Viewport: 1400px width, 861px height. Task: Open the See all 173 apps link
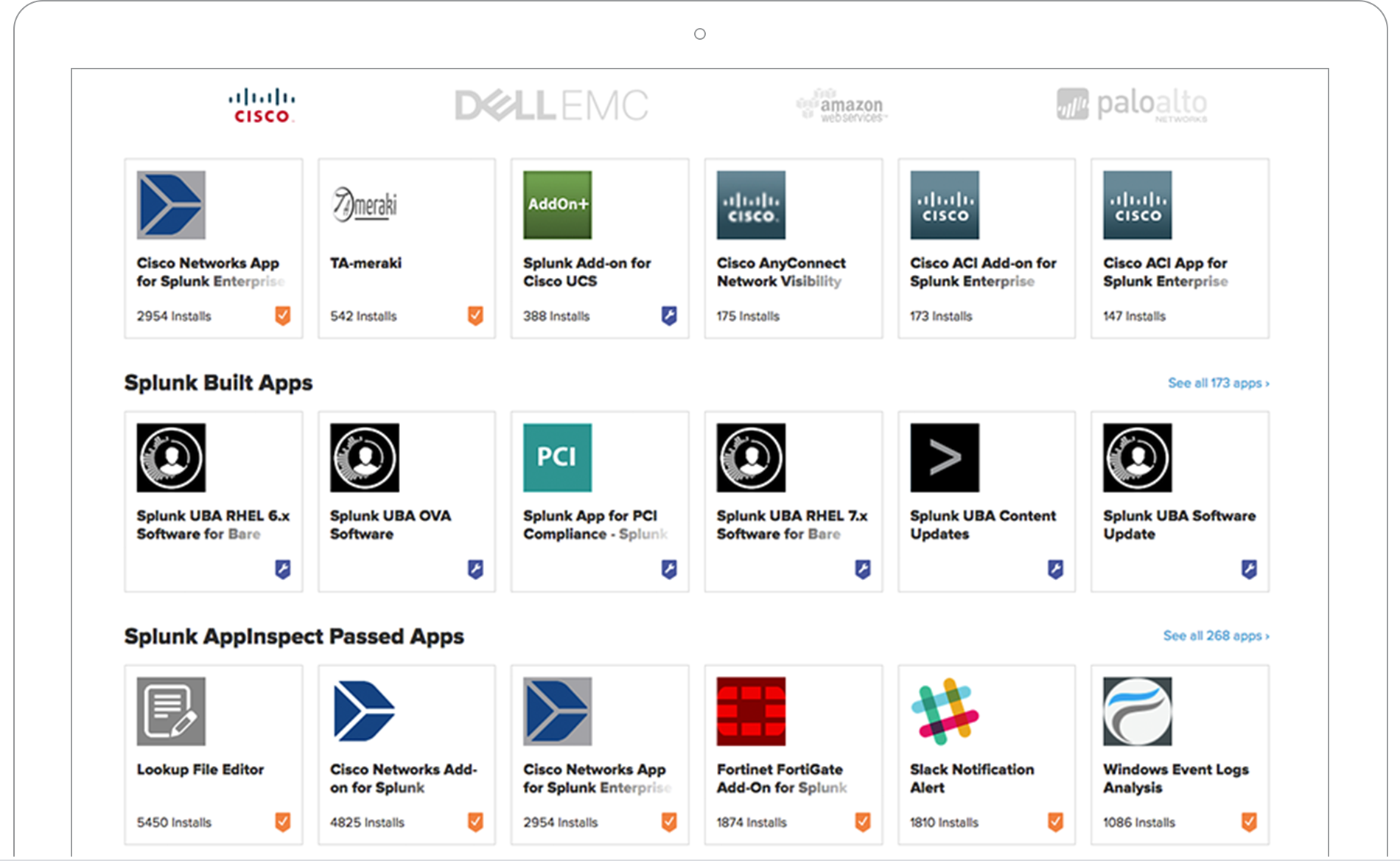point(1217,383)
